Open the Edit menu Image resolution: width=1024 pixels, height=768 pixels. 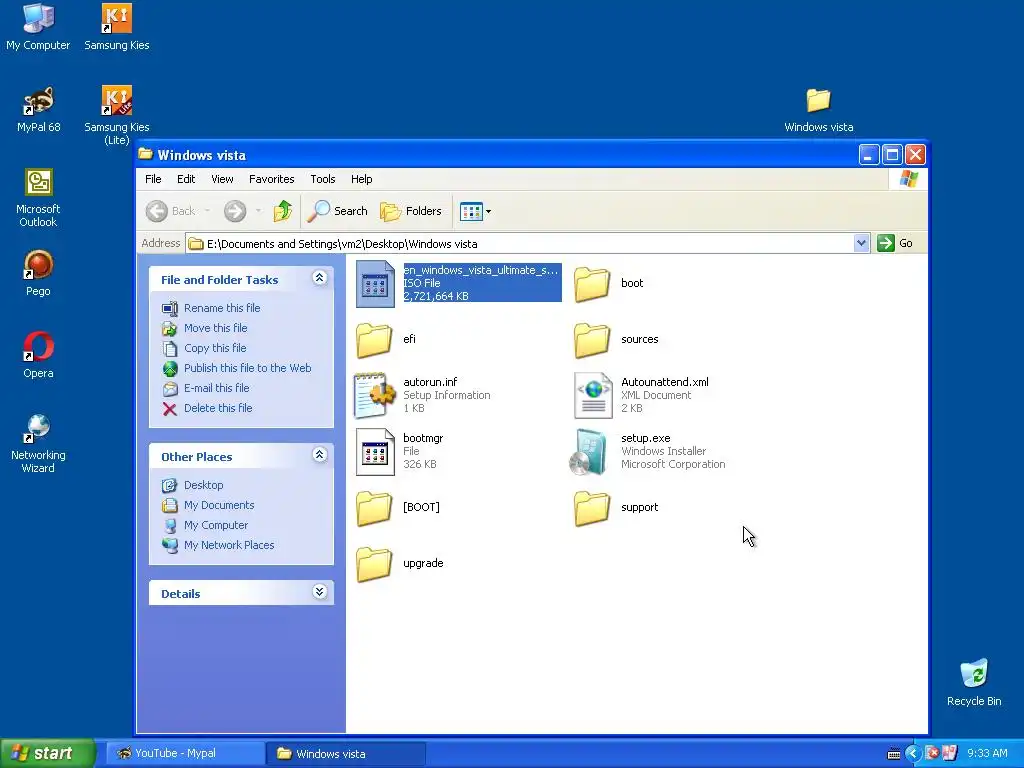(x=186, y=179)
